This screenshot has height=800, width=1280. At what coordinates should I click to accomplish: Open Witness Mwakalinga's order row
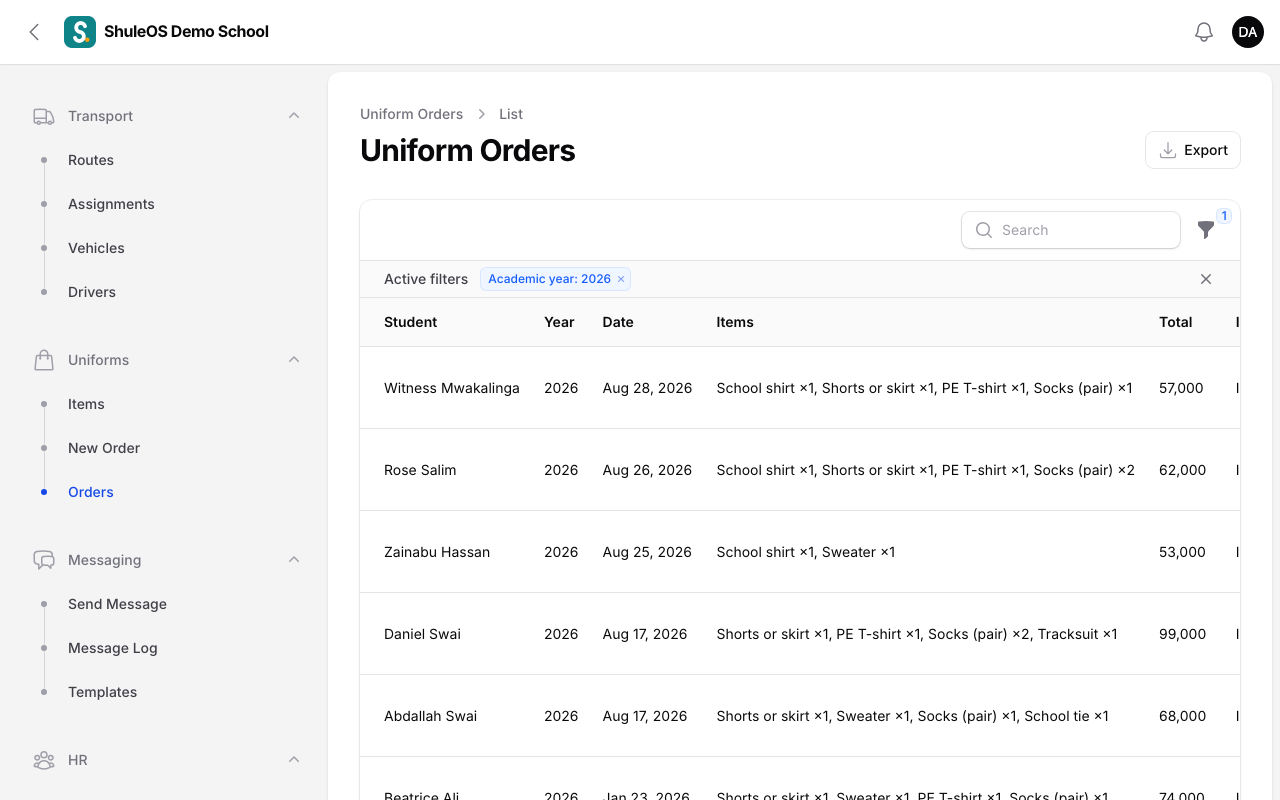point(800,388)
